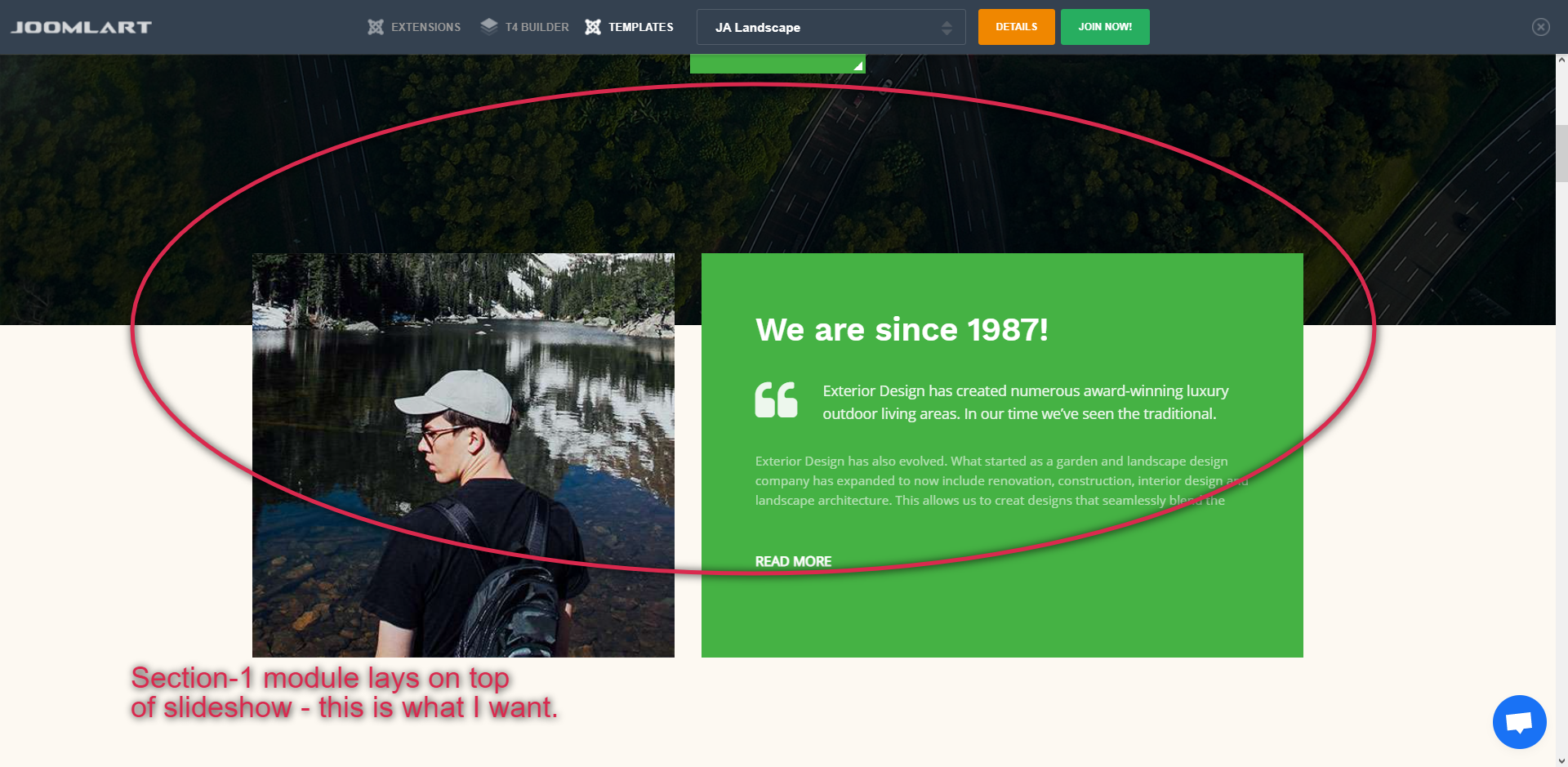Open the live chat bubble
The width and height of the screenshot is (1568, 767).
[x=1519, y=722]
